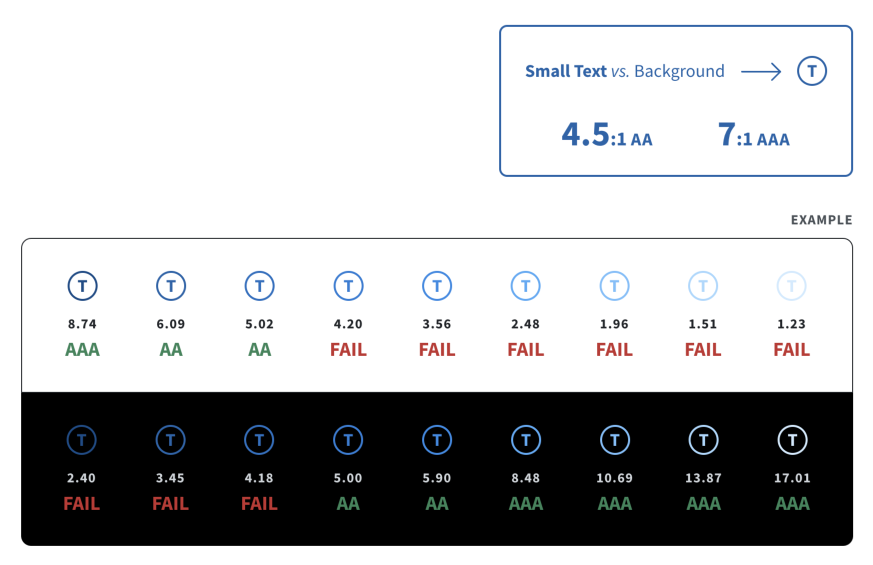Click the EXAMPLE heading label
873x565 pixels.
pos(822,220)
